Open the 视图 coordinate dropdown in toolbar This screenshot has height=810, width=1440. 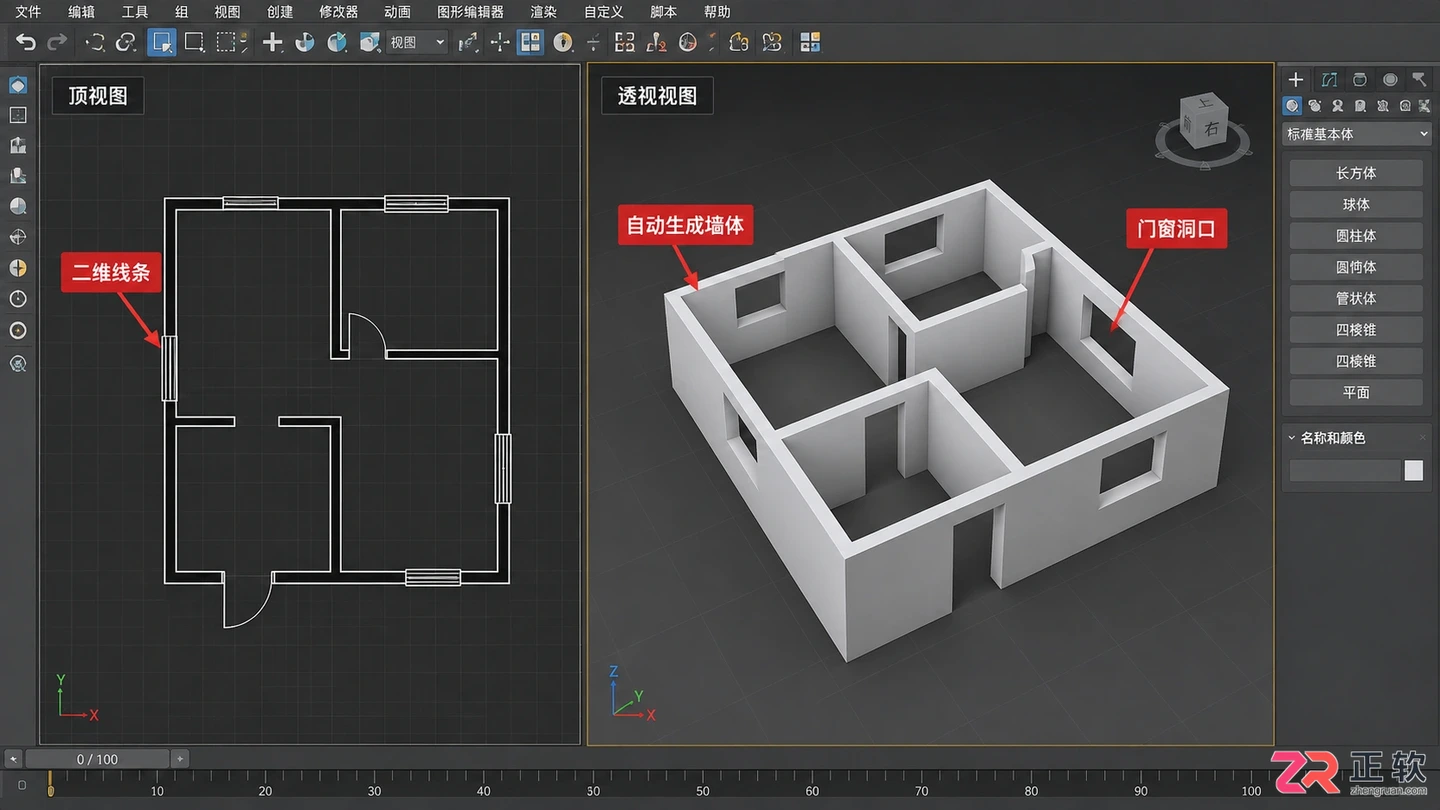coord(417,42)
